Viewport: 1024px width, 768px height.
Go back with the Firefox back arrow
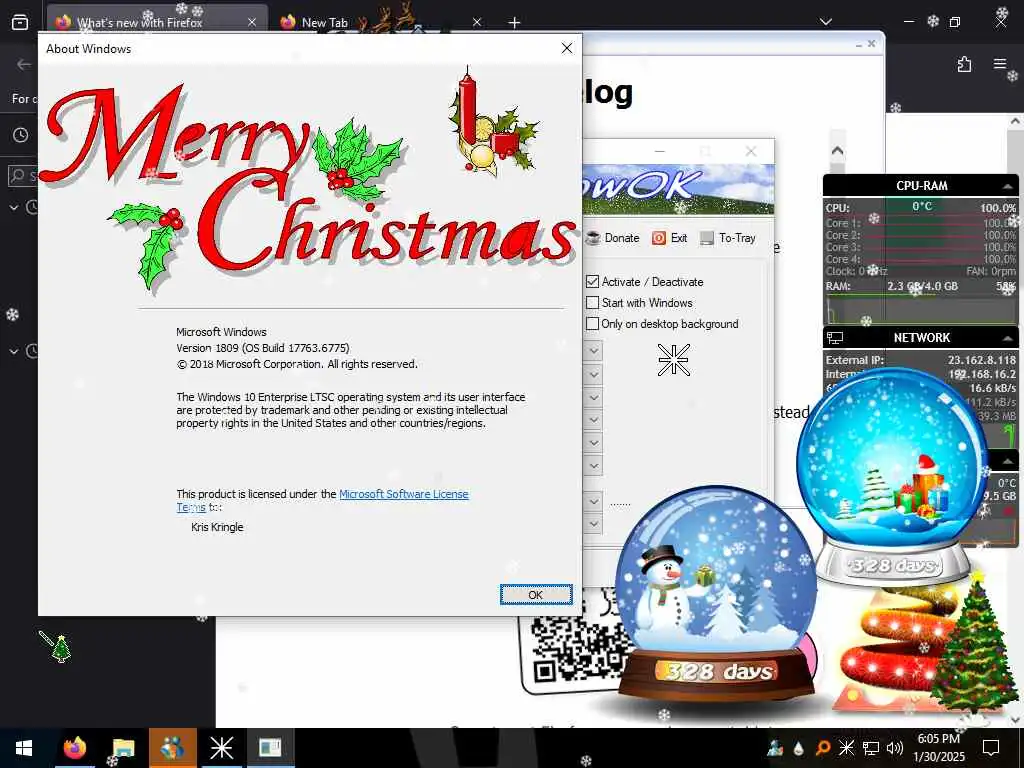point(24,64)
